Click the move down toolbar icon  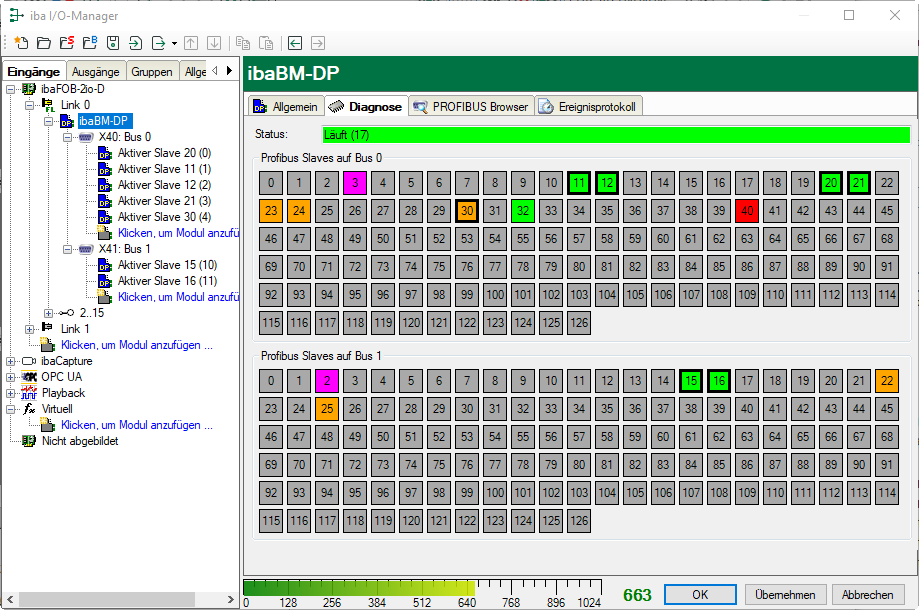214,43
